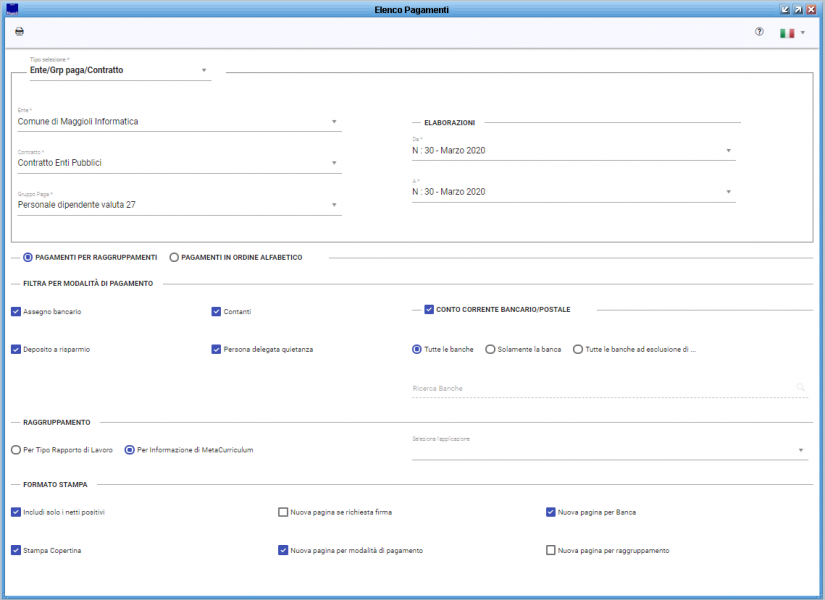The height and width of the screenshot is (600, 825).
Task: Click the print icon in toolbar
Action: (19, 32)
